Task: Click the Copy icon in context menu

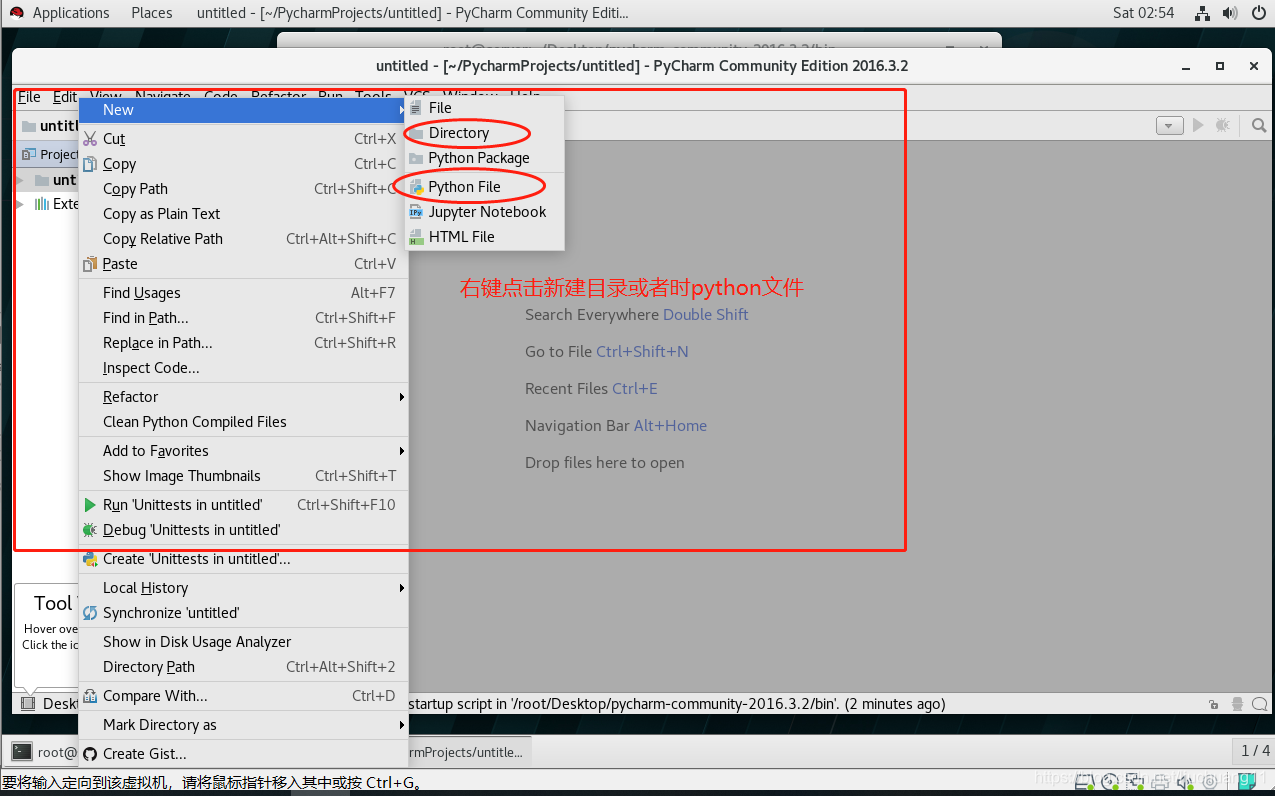Action: (90, 164)
